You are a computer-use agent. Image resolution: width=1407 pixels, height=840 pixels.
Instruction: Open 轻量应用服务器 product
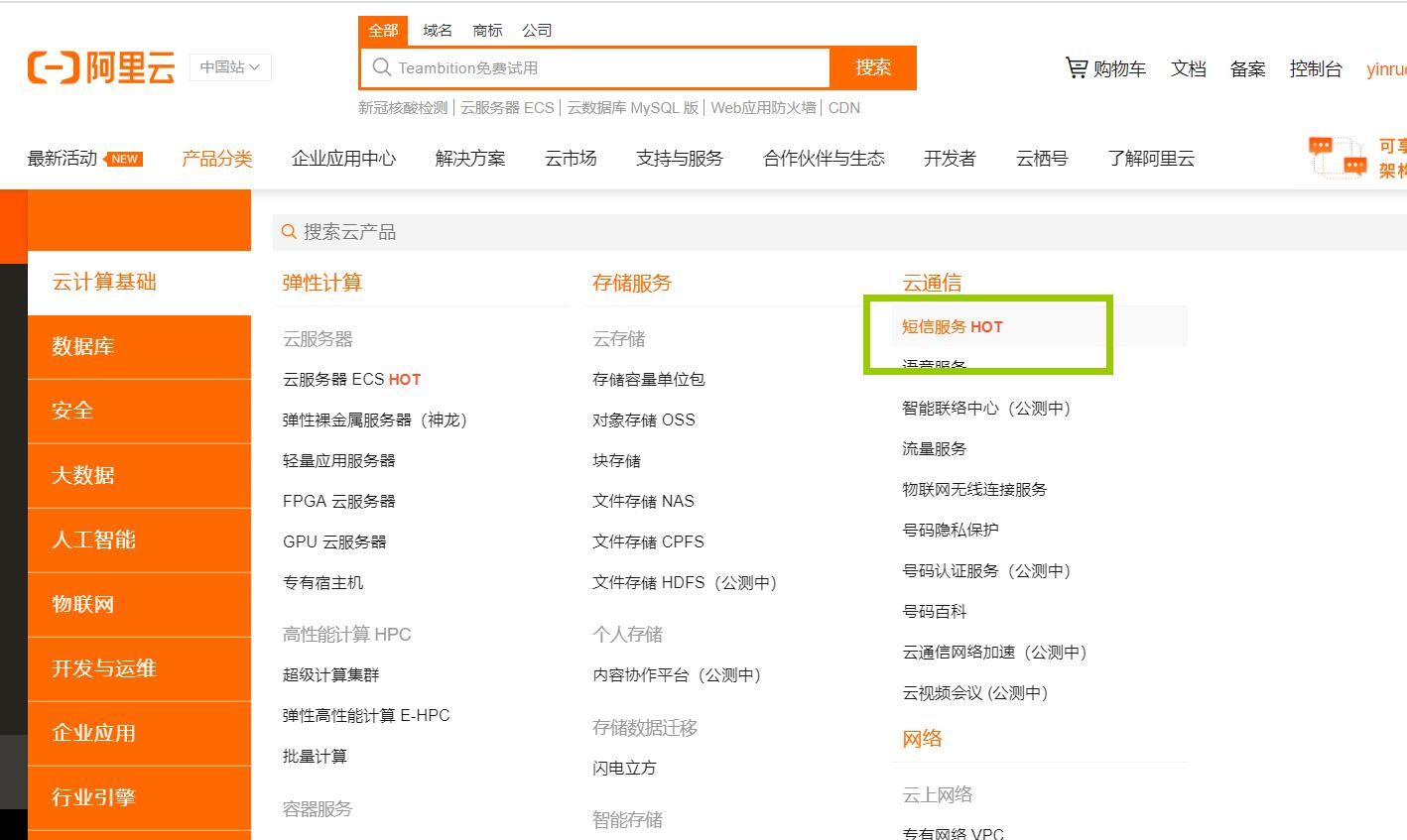click(338, 460)
